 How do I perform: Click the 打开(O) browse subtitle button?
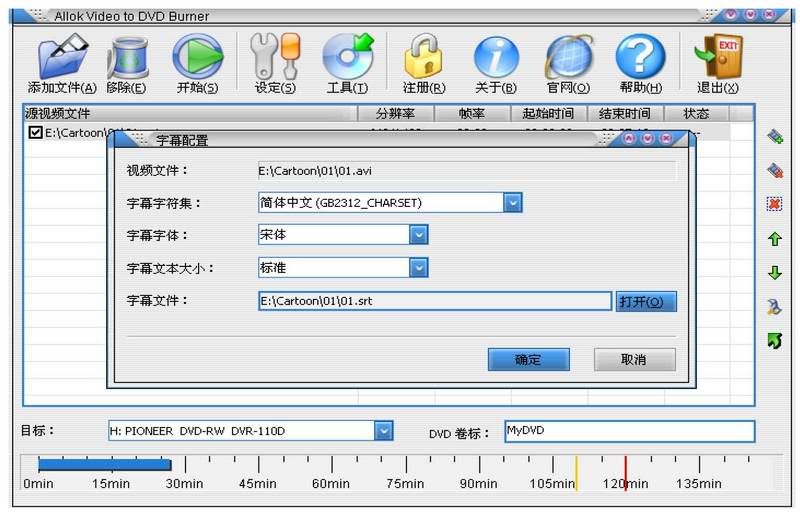646,301
